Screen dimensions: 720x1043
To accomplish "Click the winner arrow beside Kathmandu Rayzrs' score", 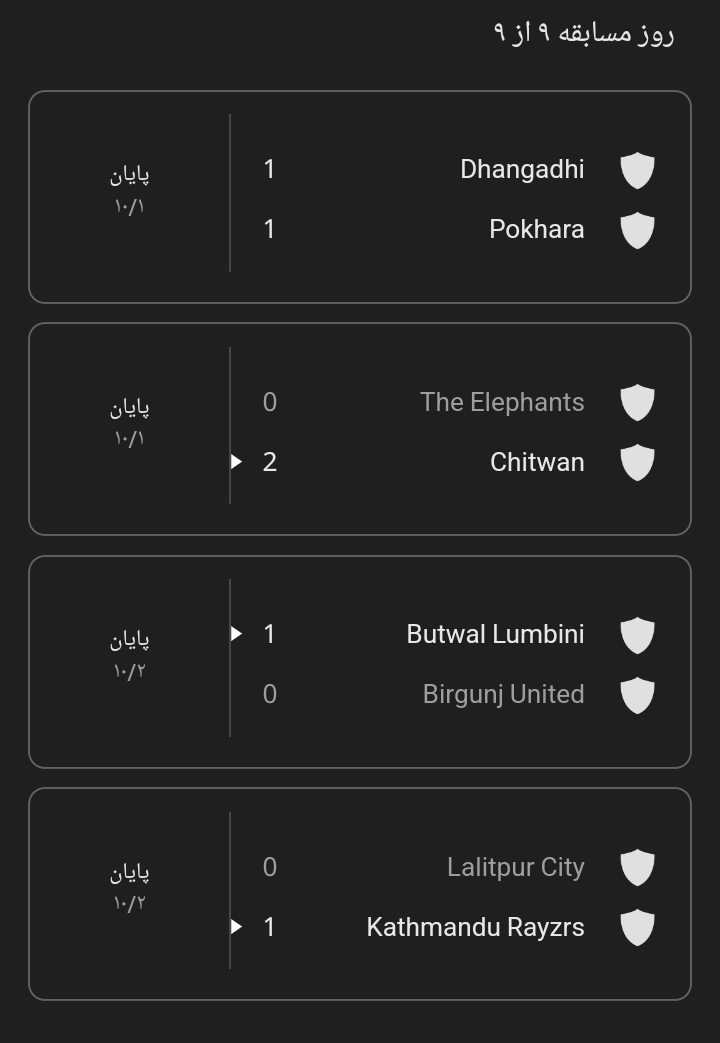I will click(x=237, y=927).
